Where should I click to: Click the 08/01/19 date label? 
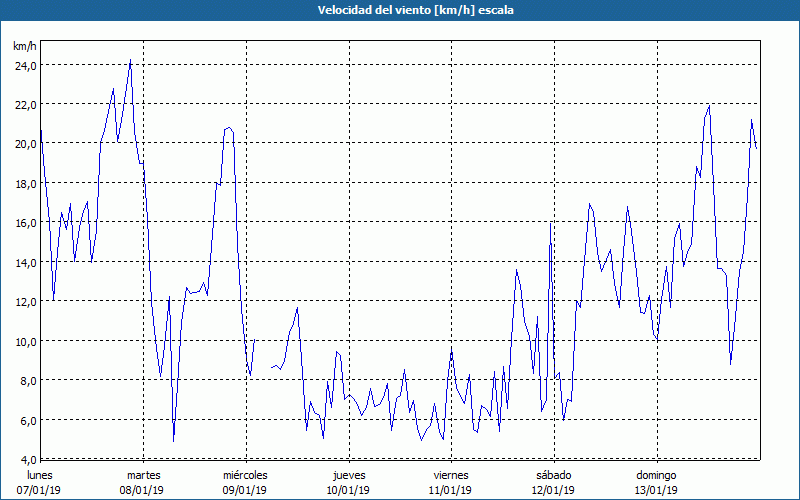(x=141, y=490)
